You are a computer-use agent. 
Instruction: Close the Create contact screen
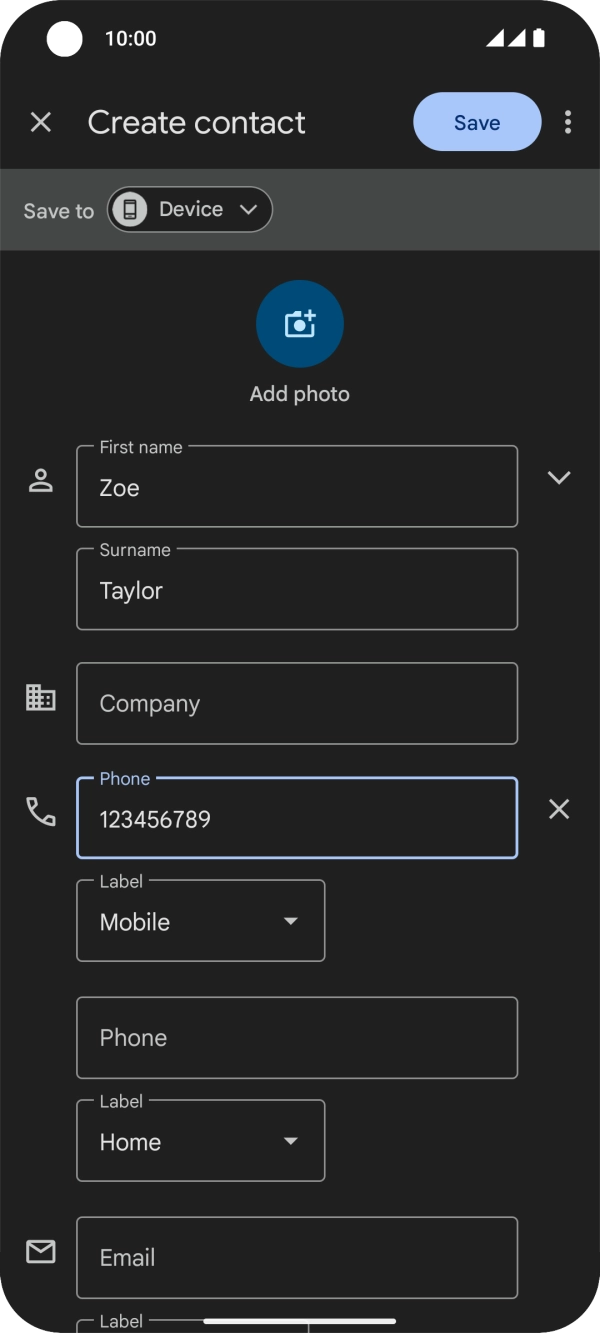[x=41, y=122]
